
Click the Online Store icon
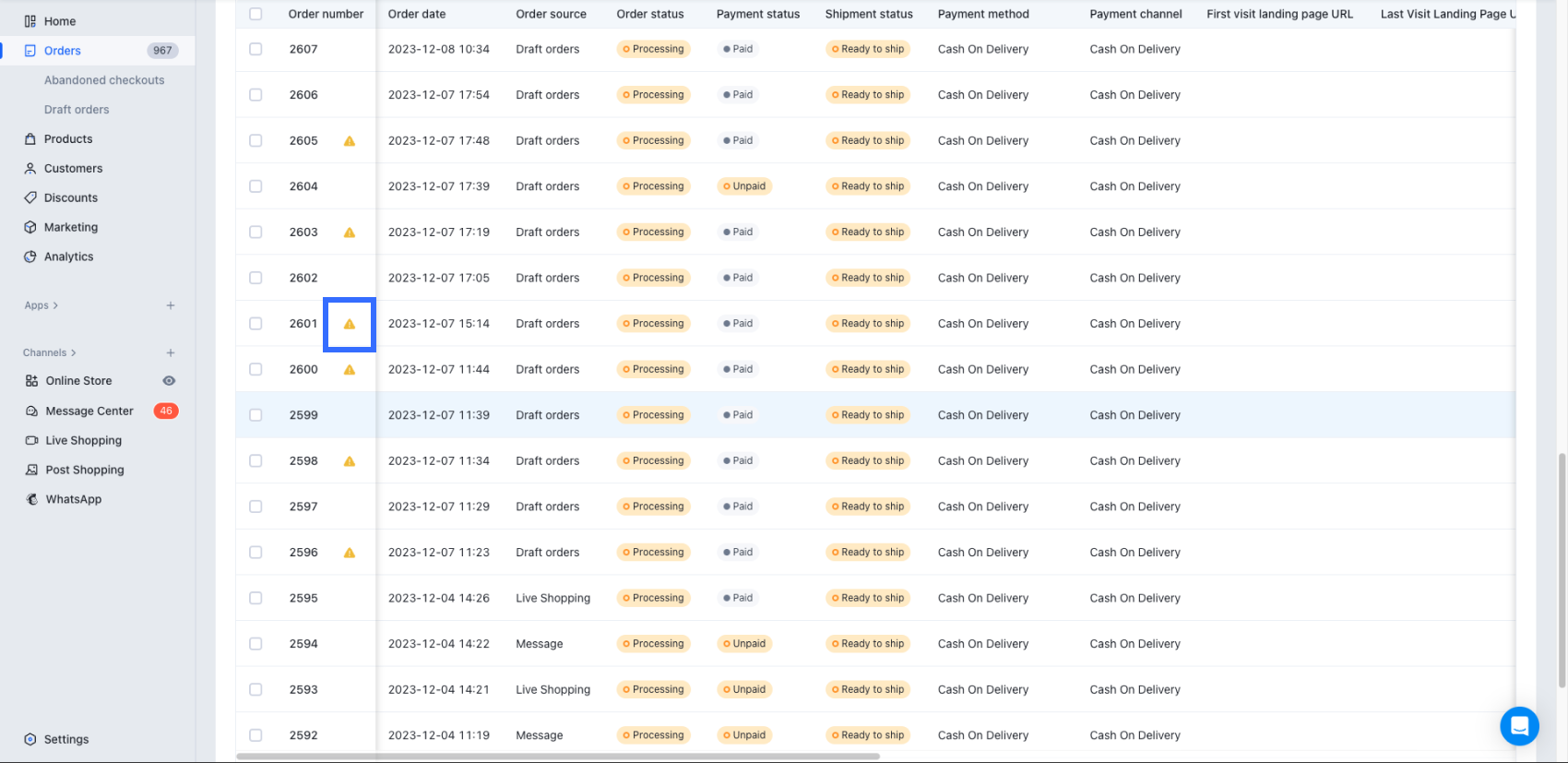coord(31,381)
